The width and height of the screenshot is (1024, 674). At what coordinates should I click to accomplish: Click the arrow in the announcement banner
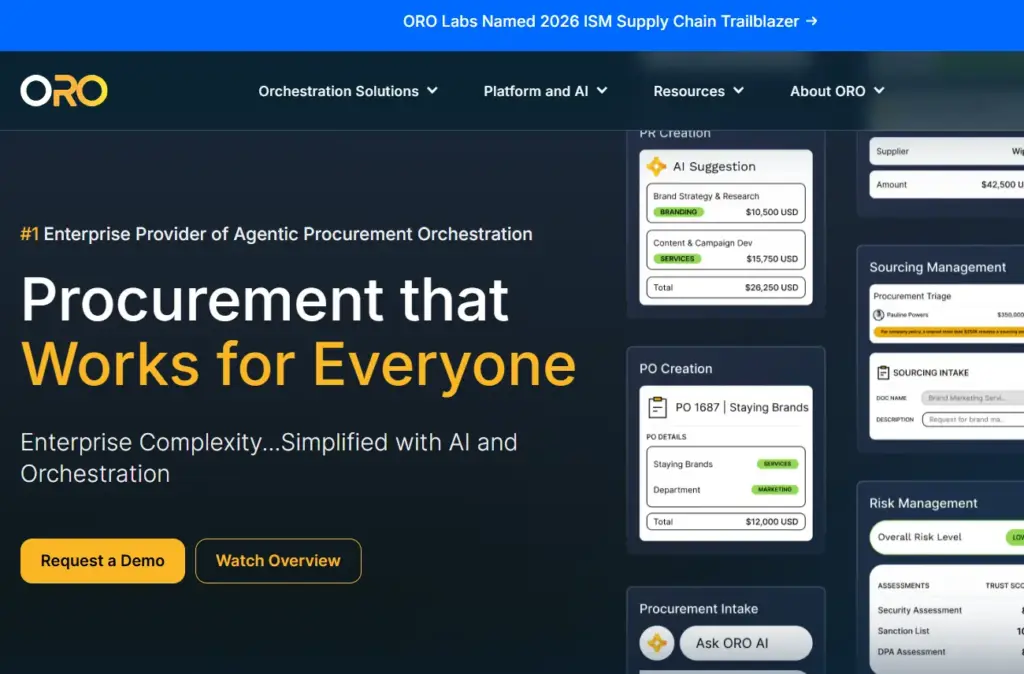pyautogui.click(x=812, y=22)
